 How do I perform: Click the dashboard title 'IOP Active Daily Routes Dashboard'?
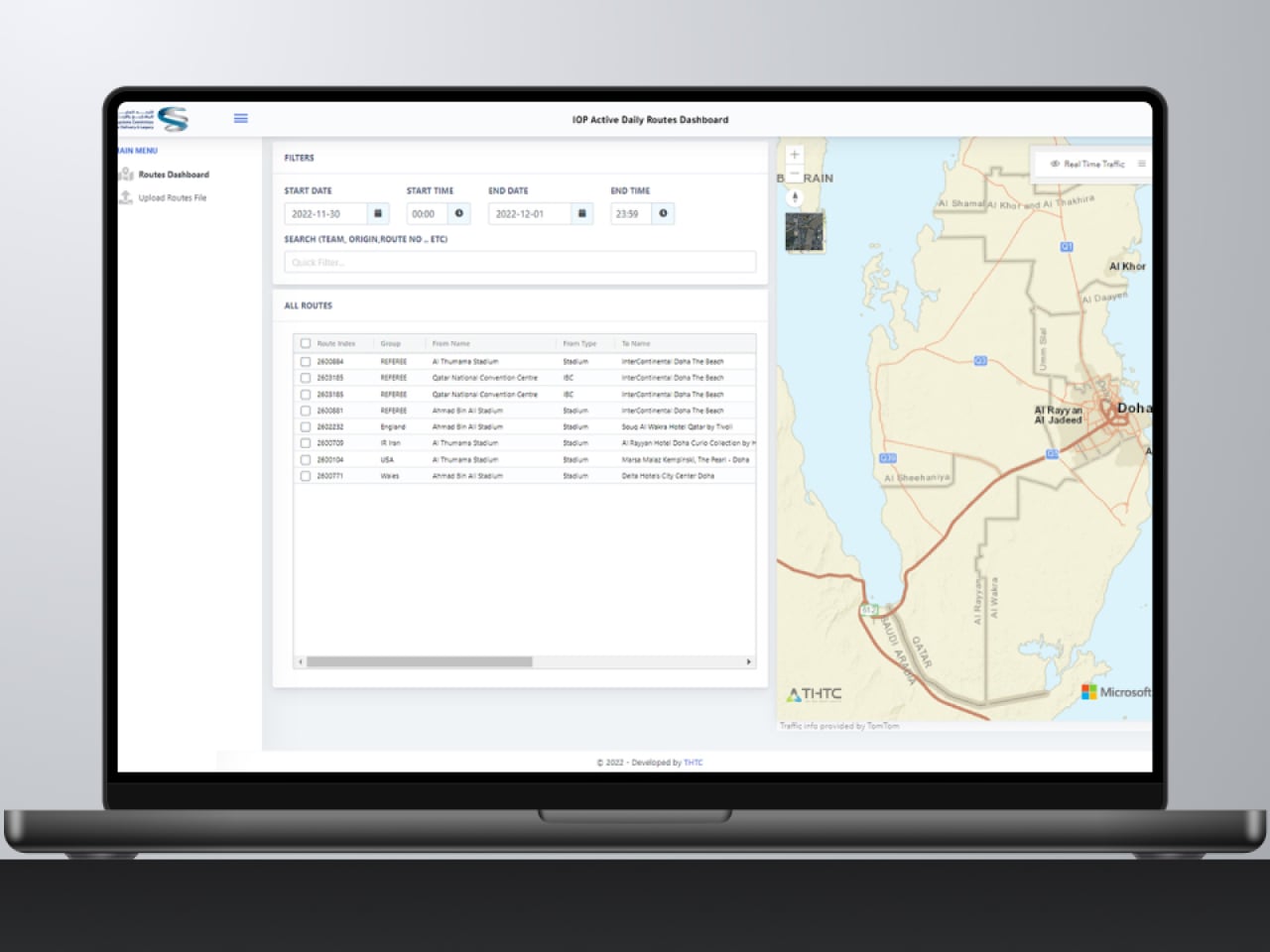coord(650,120)
